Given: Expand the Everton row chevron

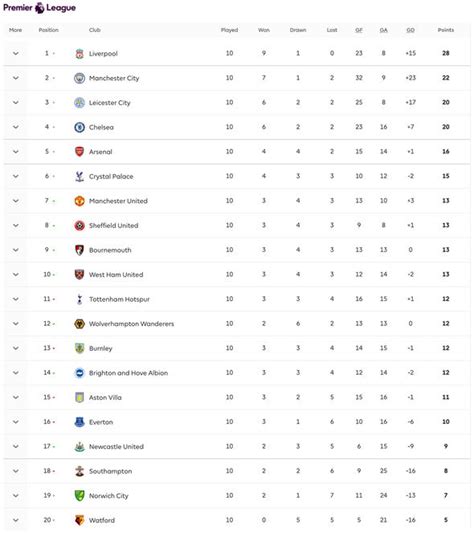Looking at the screenshot, I should (16, 422).
